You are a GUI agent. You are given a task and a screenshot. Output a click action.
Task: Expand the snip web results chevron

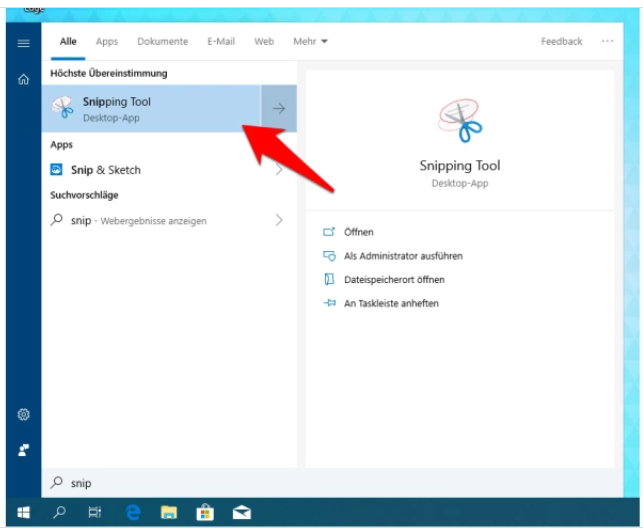click(279, 220)
